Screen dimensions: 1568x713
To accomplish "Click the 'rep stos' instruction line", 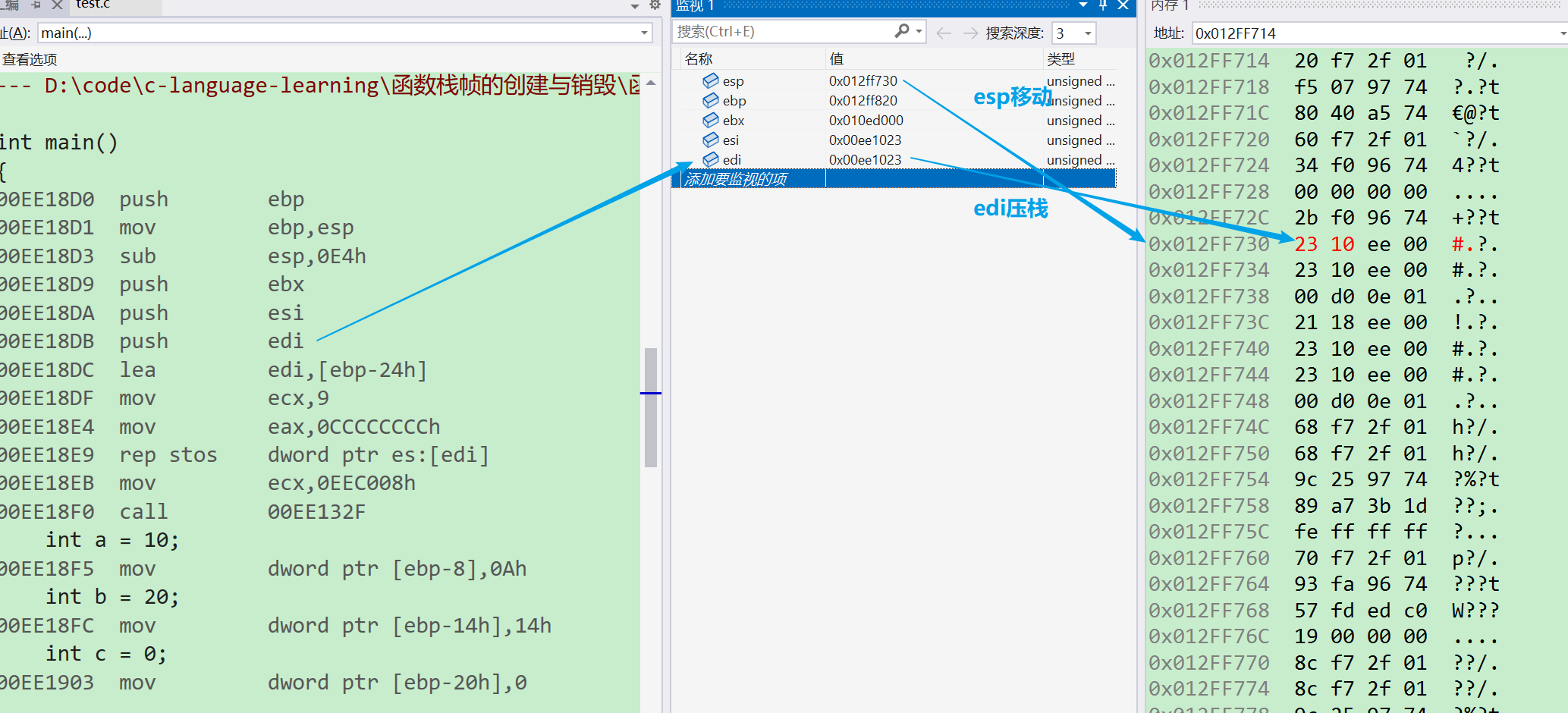I will [245, 455].
